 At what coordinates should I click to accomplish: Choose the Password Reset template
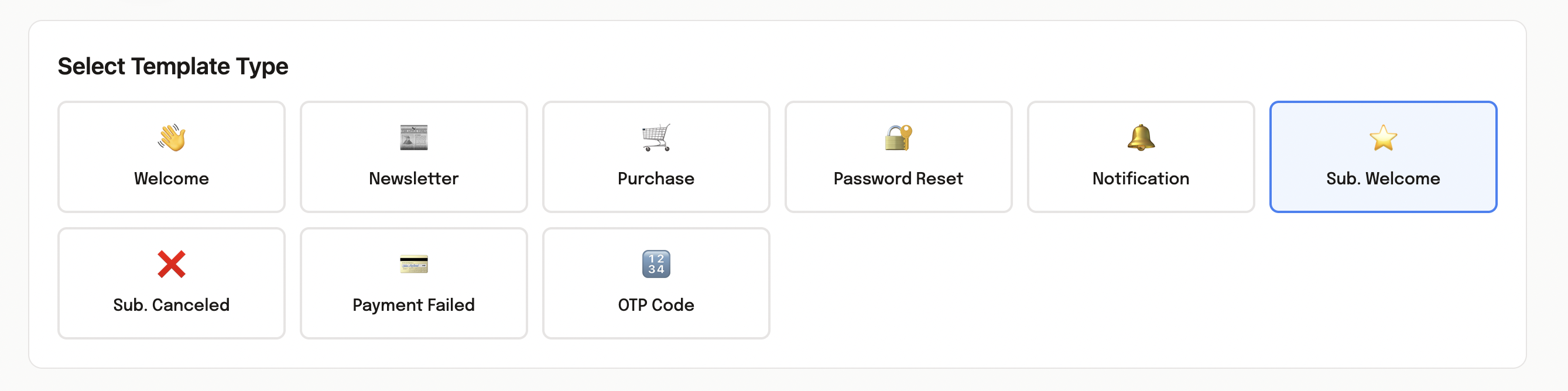(x=897, y=157)
